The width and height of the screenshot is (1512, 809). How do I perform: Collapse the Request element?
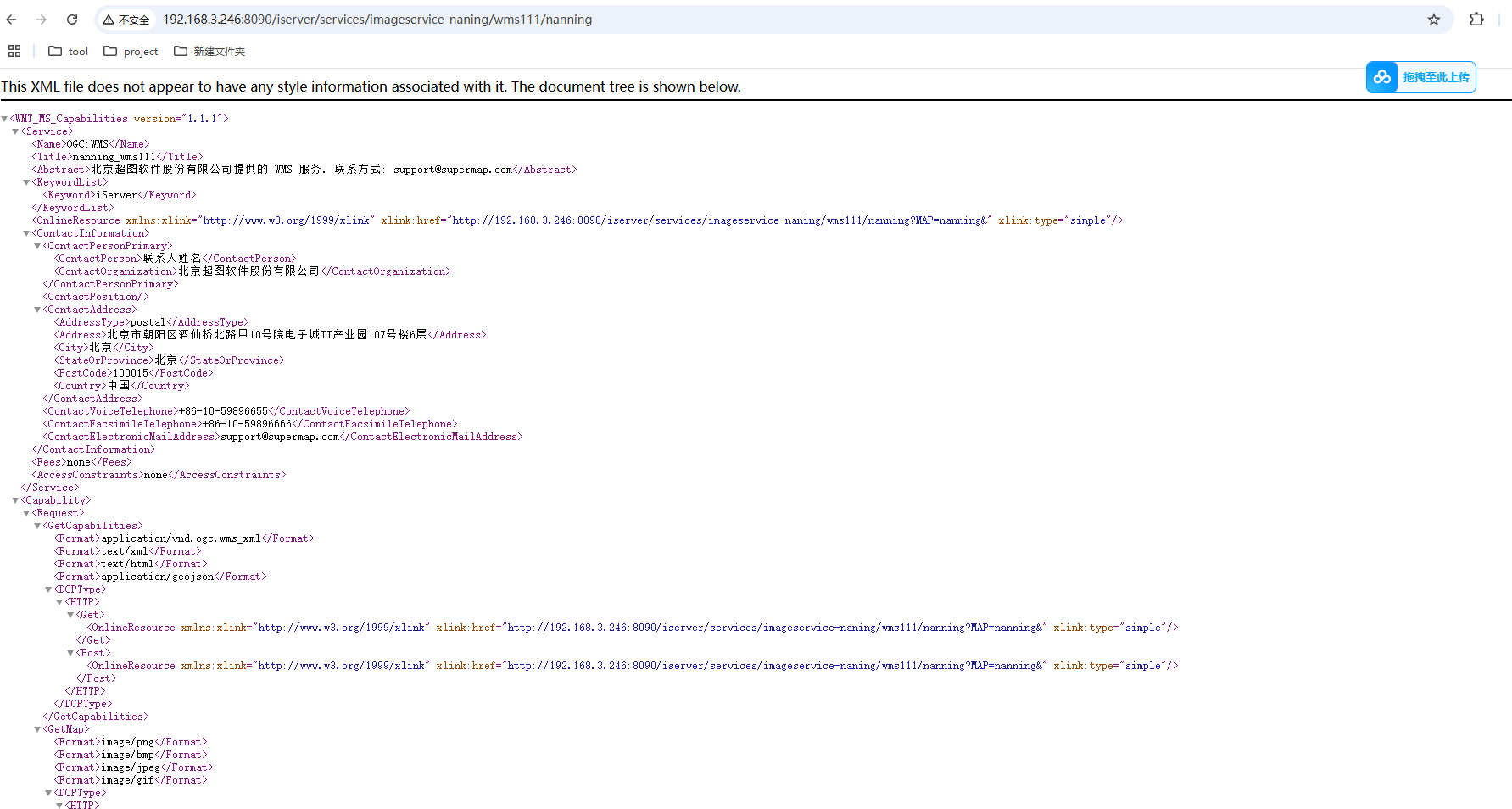(x=26, y=512)
